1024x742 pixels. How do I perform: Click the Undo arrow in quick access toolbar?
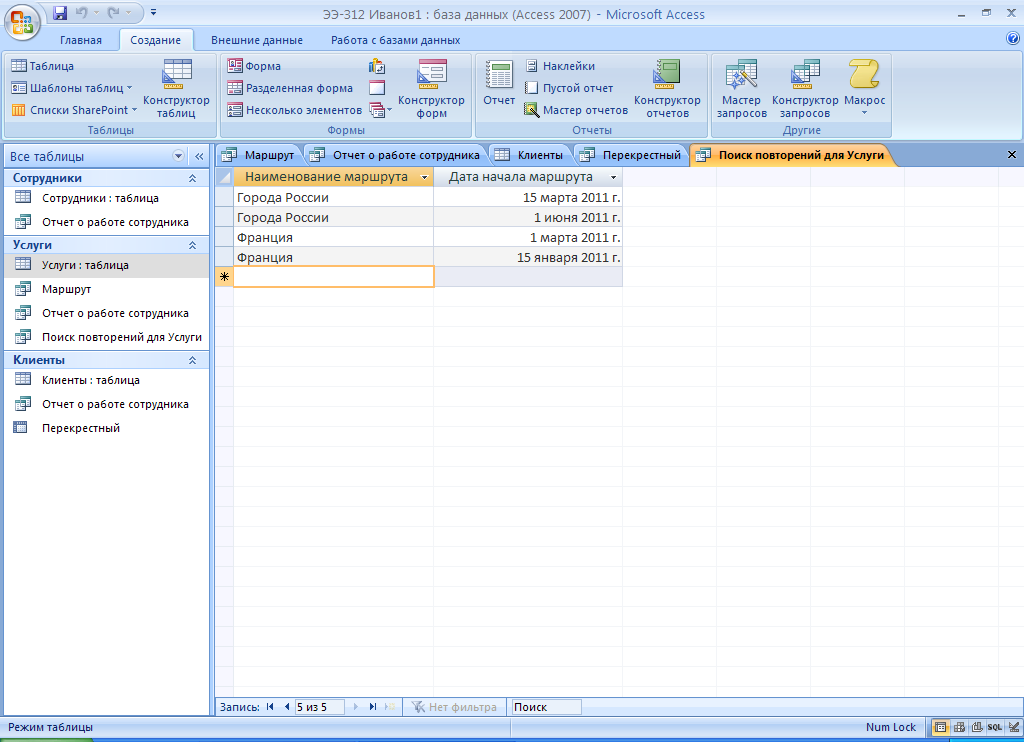pos(81,12)
